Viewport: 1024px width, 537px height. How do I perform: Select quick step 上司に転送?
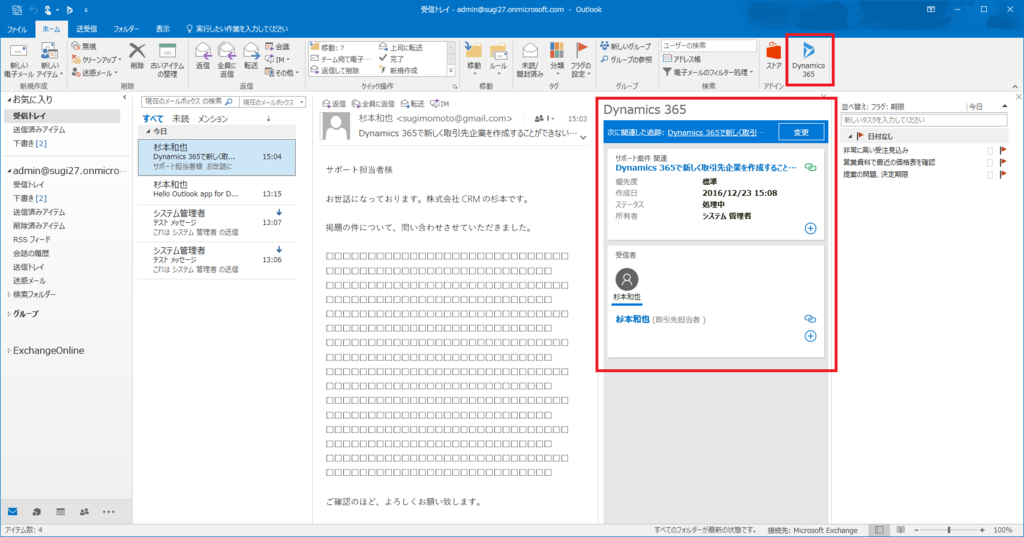(401, 48)
